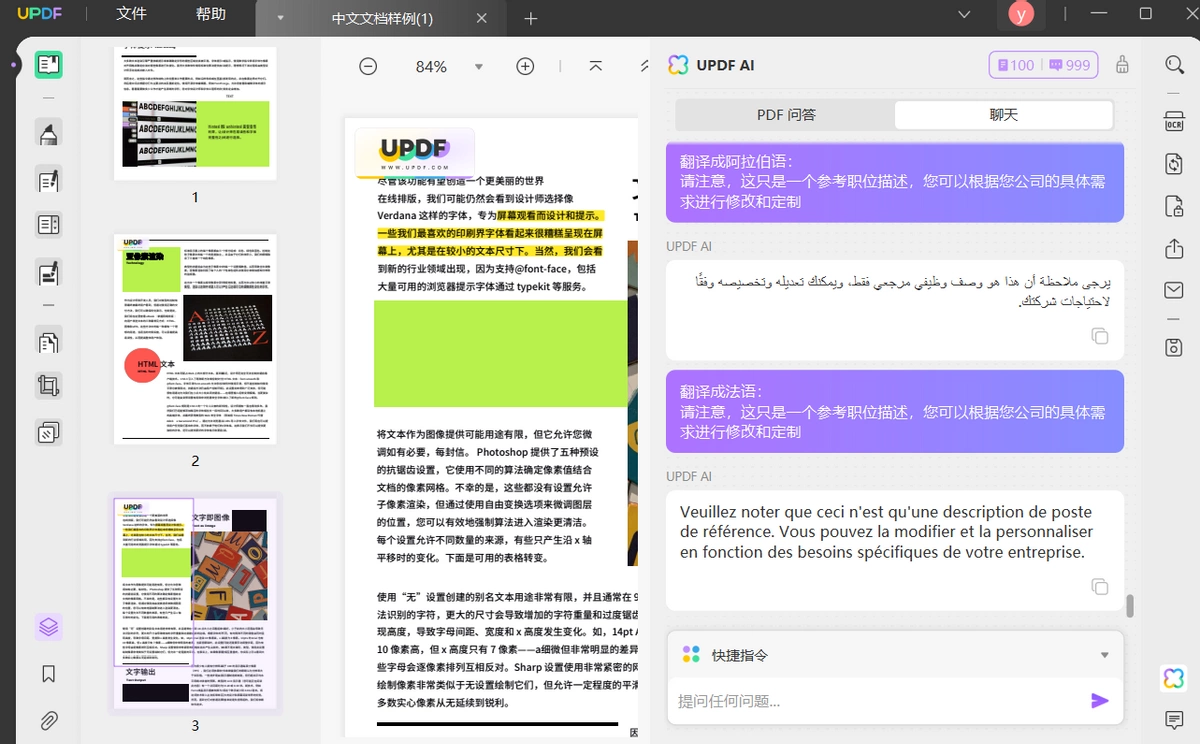Image resolution: width=1200 pixels, height=744 pixels.
Task: Open the Reader mode icon in left sidebar
Action: 48,66
